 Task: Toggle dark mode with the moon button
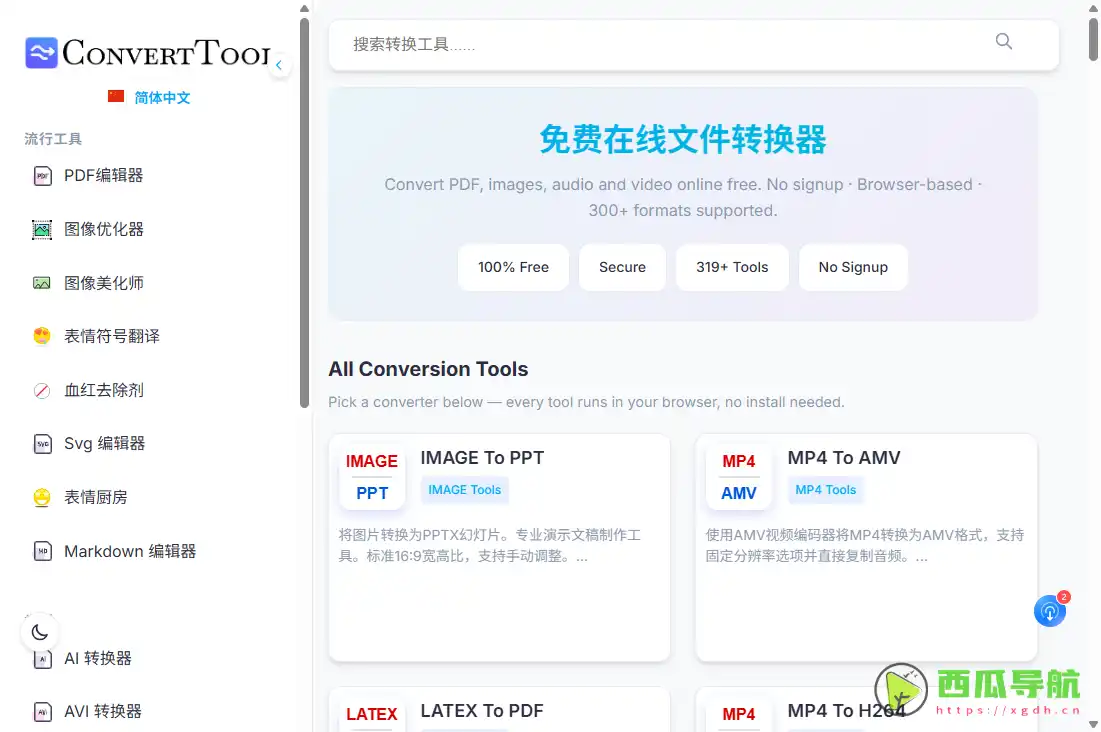pyautogui.click(x=39, y=632)
